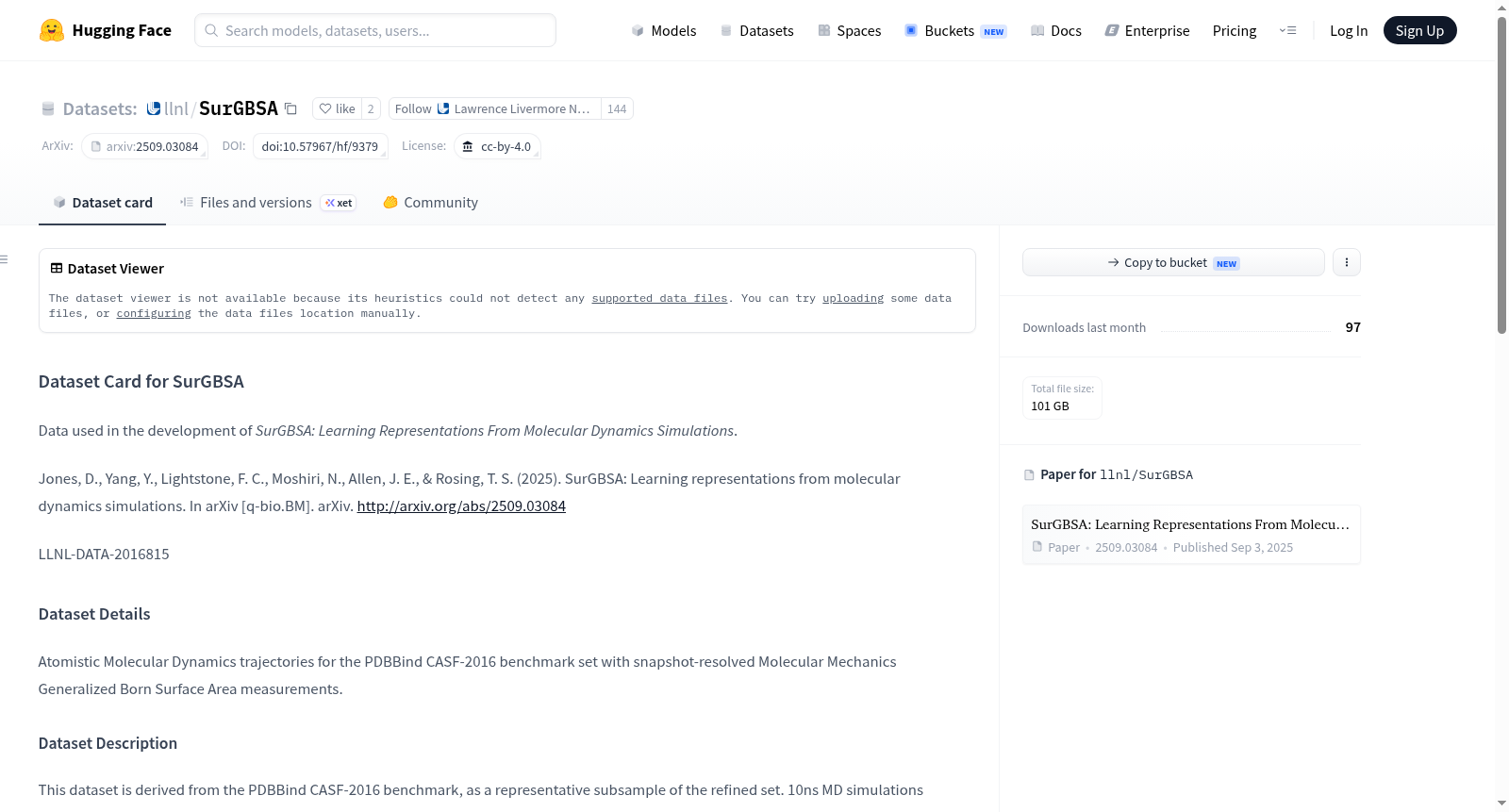The height and width of the screenshot is (812, 1509).
Task: Click Log In
Action: pos(1349,31)
